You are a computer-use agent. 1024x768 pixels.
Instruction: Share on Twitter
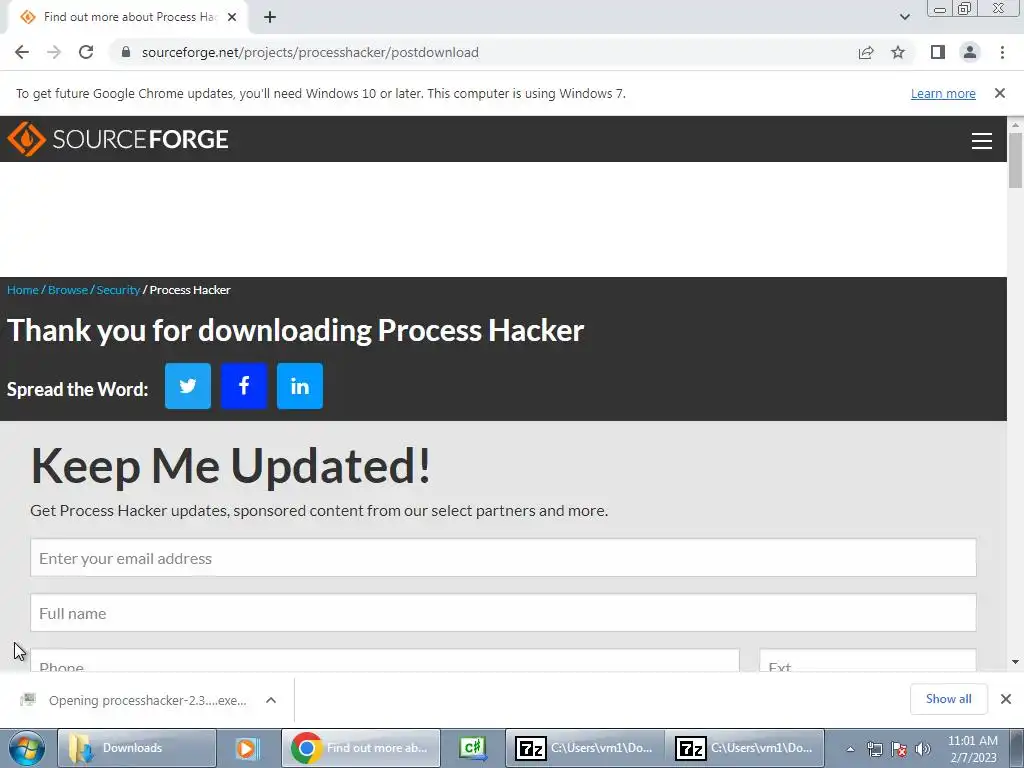click(188, 386)
